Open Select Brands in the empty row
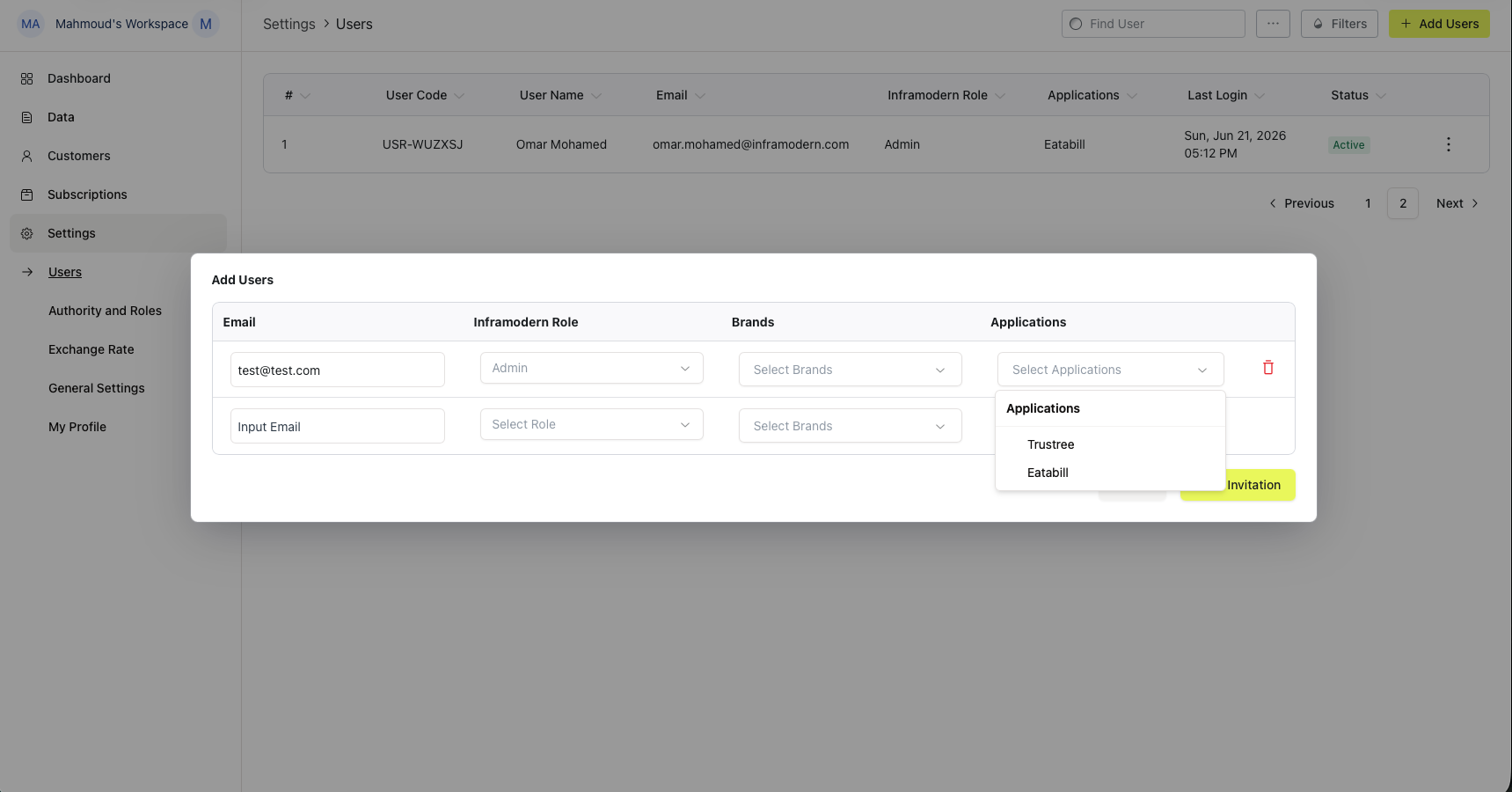 tap(850, 426)
